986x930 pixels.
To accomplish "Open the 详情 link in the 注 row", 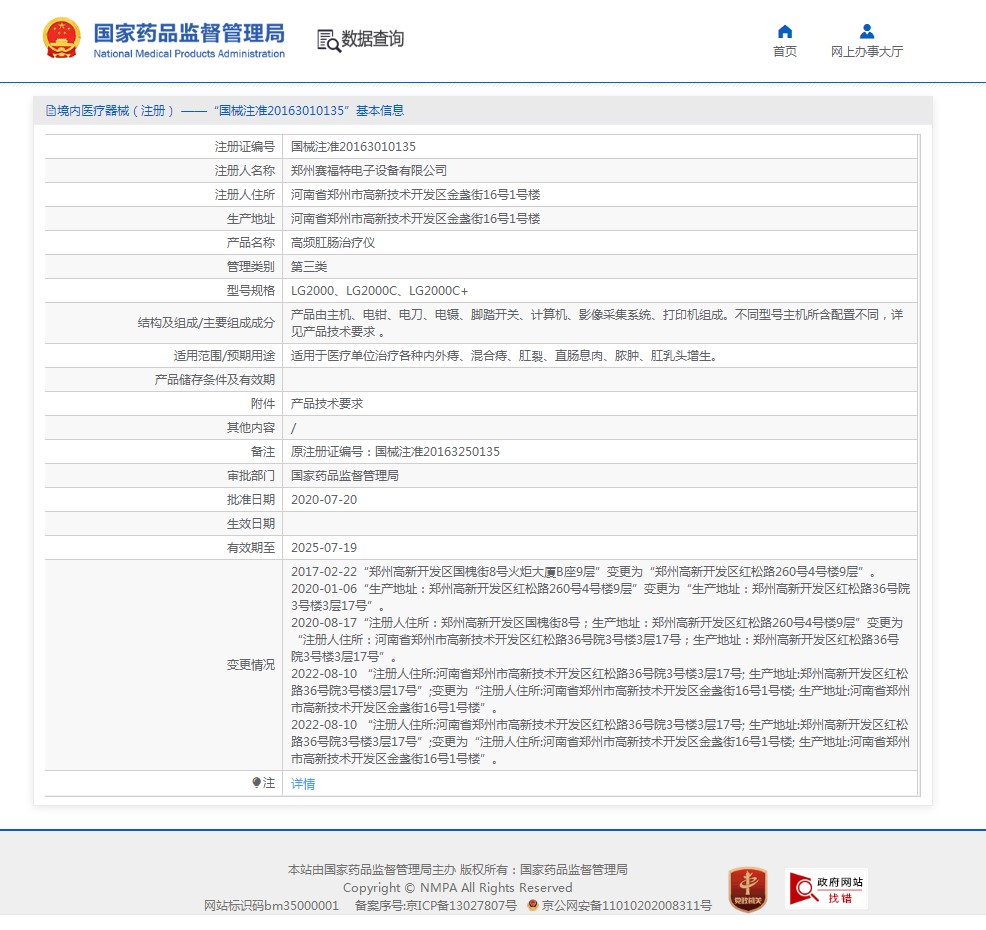I will coord(303,783).
